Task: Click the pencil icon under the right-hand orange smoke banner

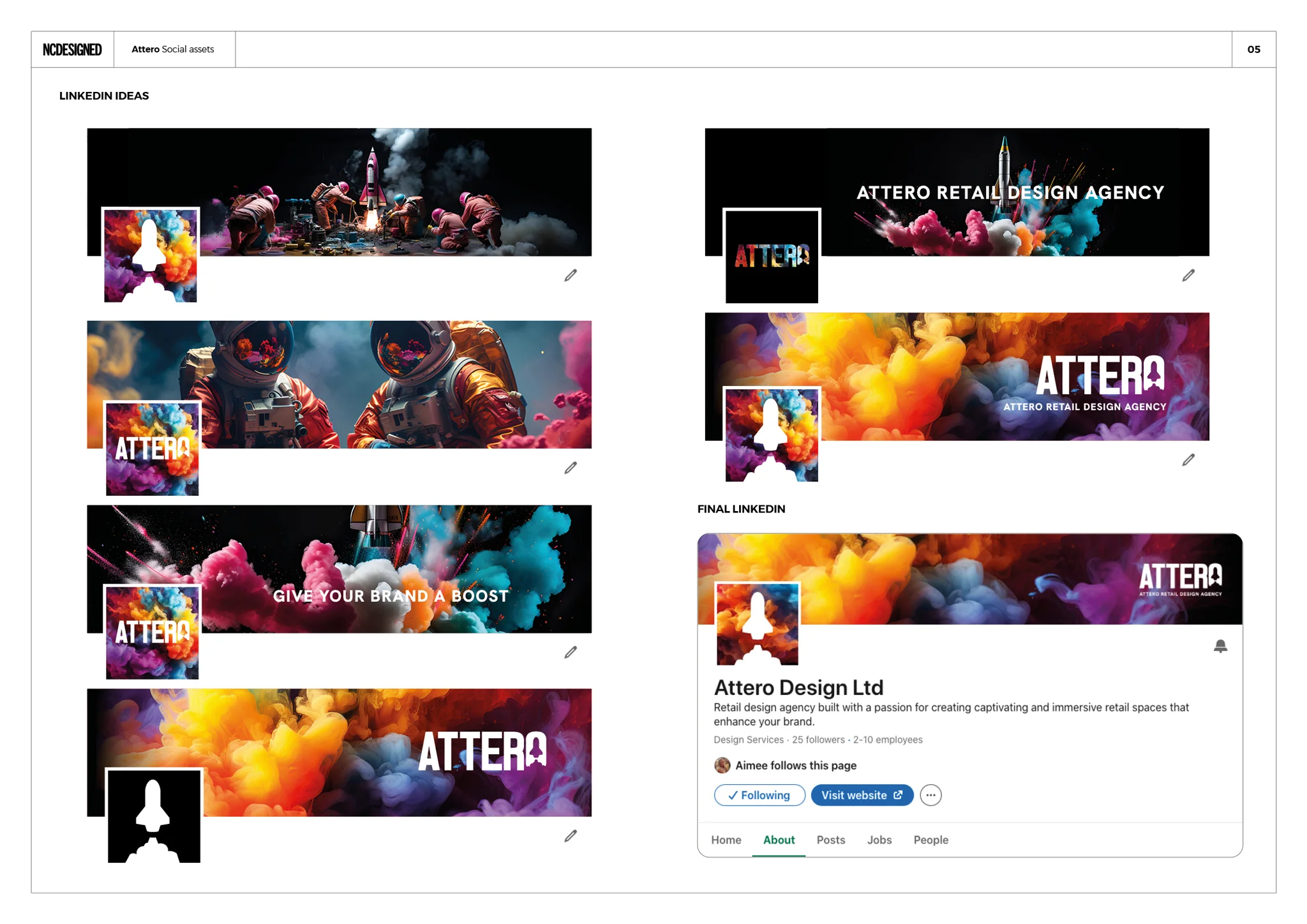Action: click(1188, 459)
